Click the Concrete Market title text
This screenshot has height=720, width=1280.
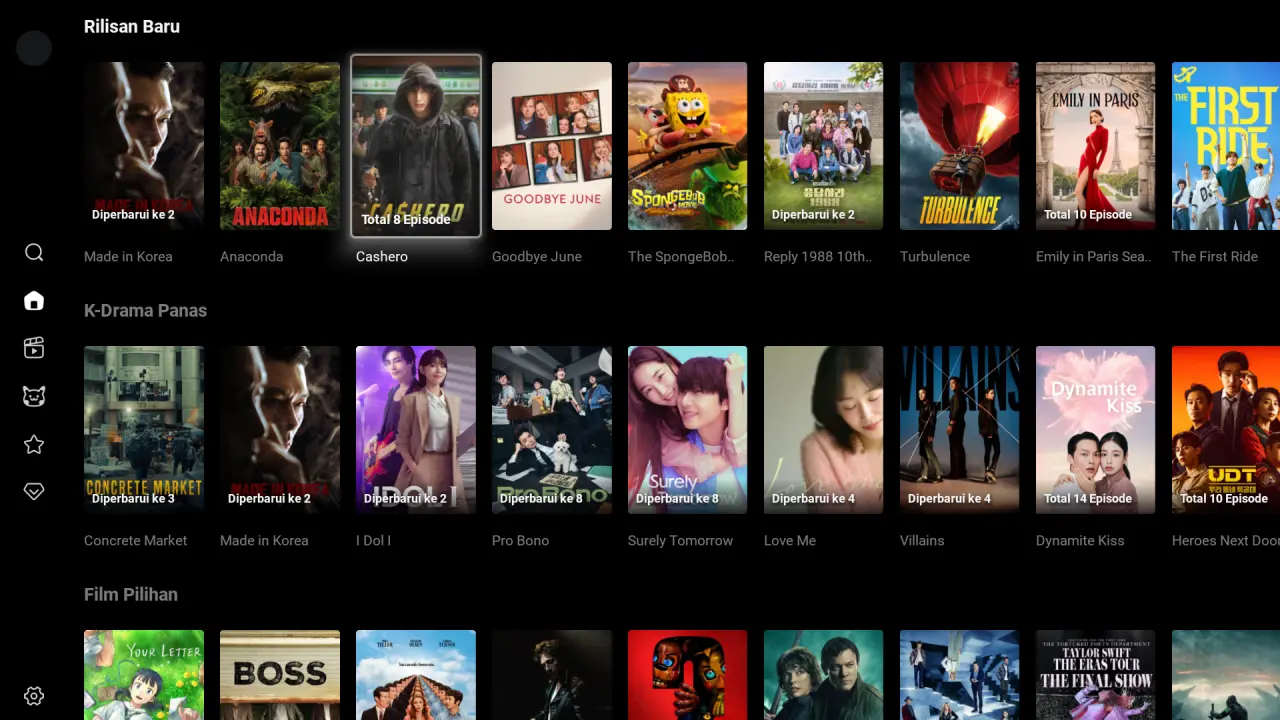coord(135,540)
